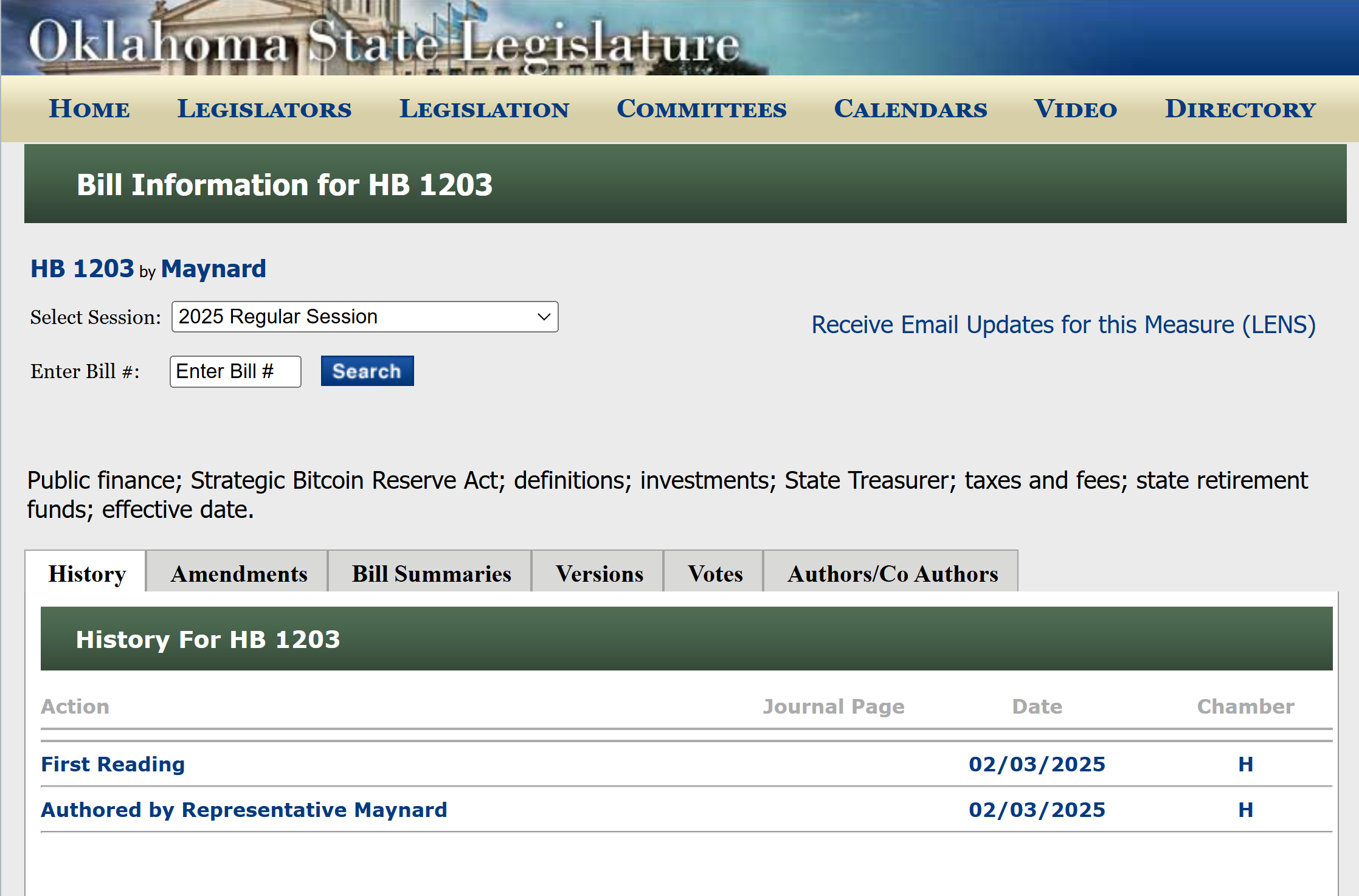Open author Maynard's profile link
1359x896 pixels.
[x=213, y=269]
